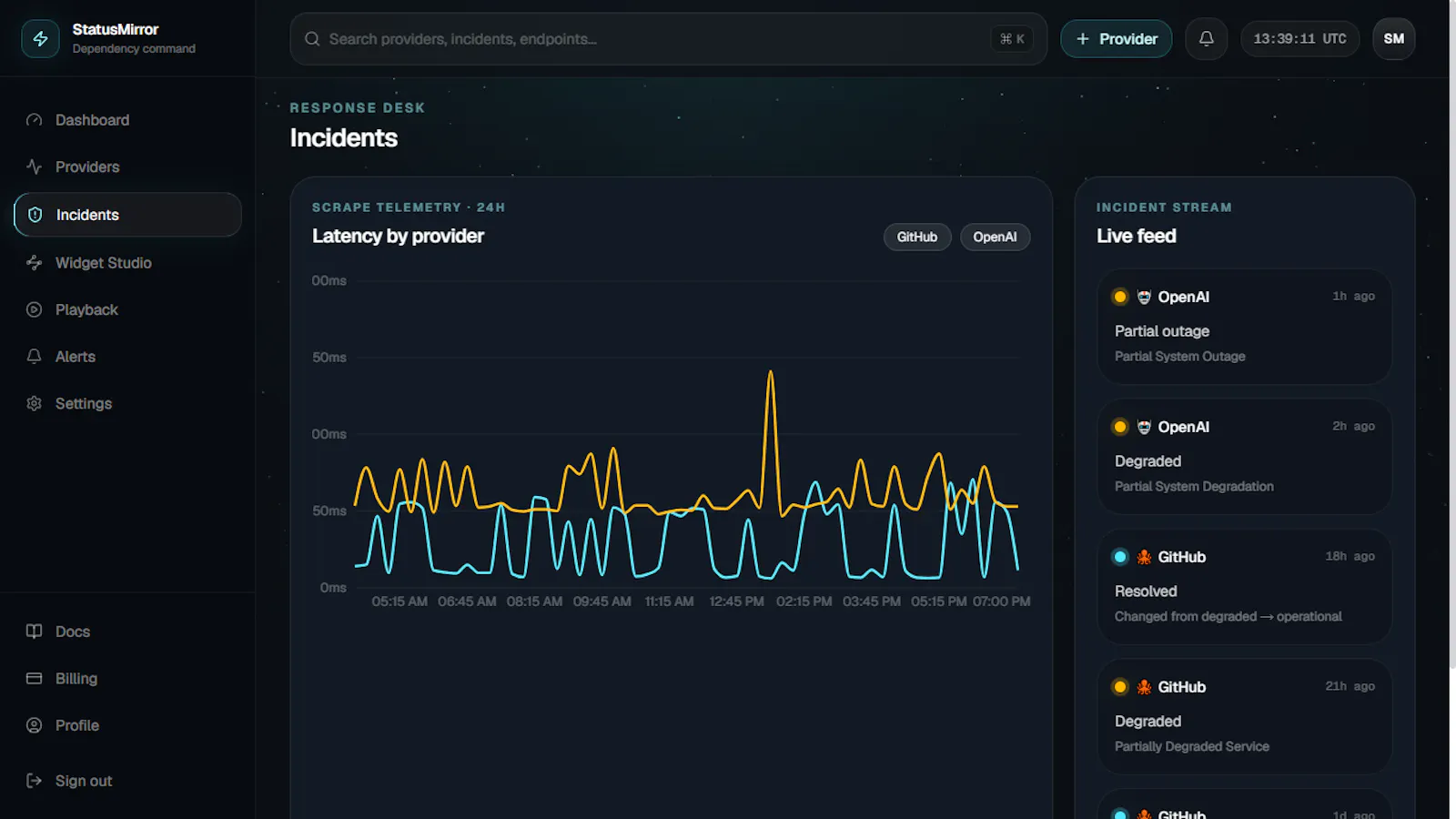Image resolution: width=1456 pixels, height=819 pixels.
Task: Click the Widget Studio icon
Action: click(35, 263)
